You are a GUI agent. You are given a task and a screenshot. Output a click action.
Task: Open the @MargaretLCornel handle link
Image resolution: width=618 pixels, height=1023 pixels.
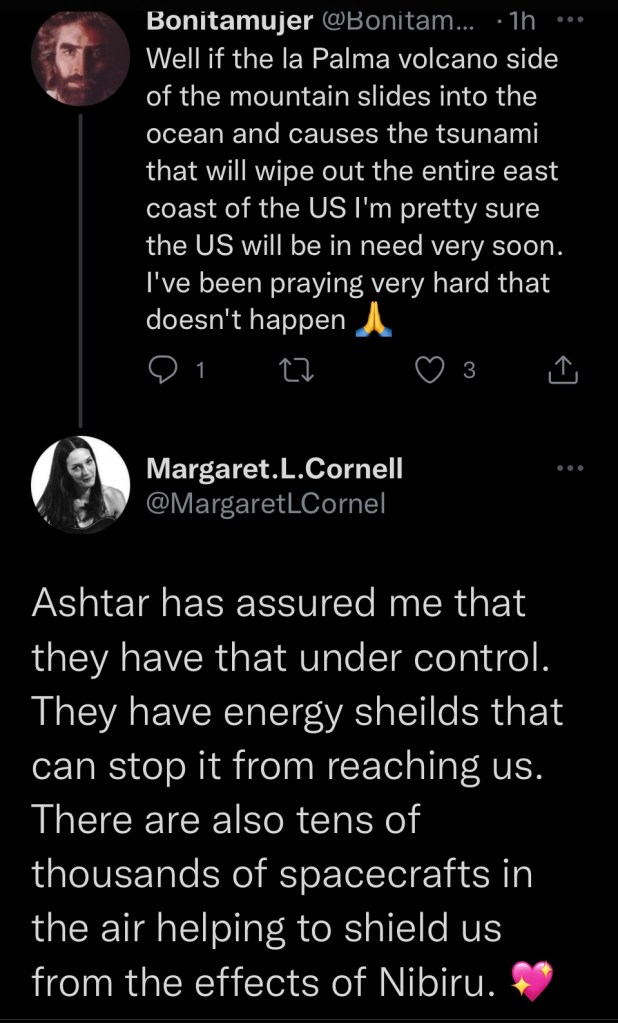[266, 504]
